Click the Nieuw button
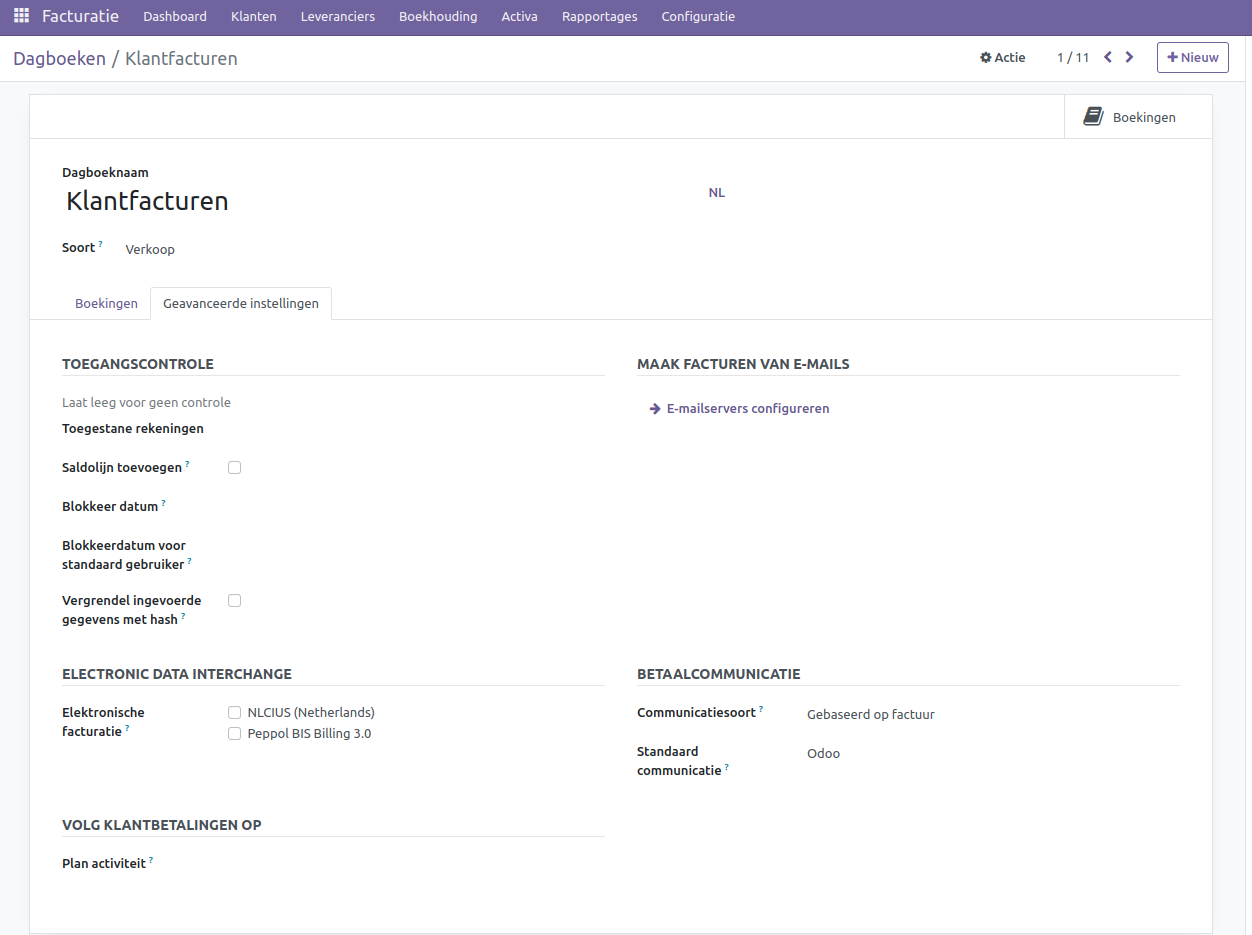The width and height of the screenshot is (1252, 935). tap(1192, 57)
